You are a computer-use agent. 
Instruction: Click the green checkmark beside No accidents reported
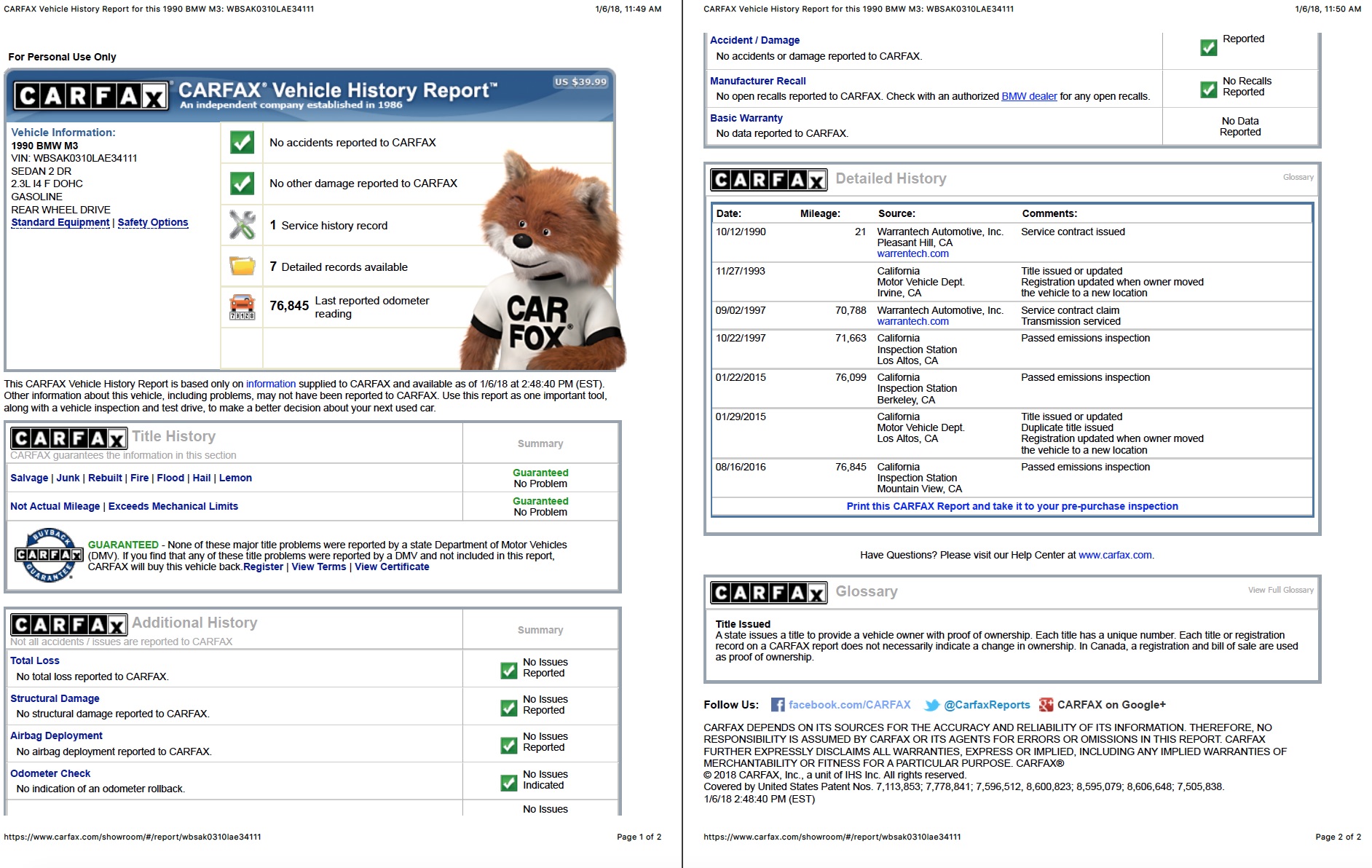point(242,142)
